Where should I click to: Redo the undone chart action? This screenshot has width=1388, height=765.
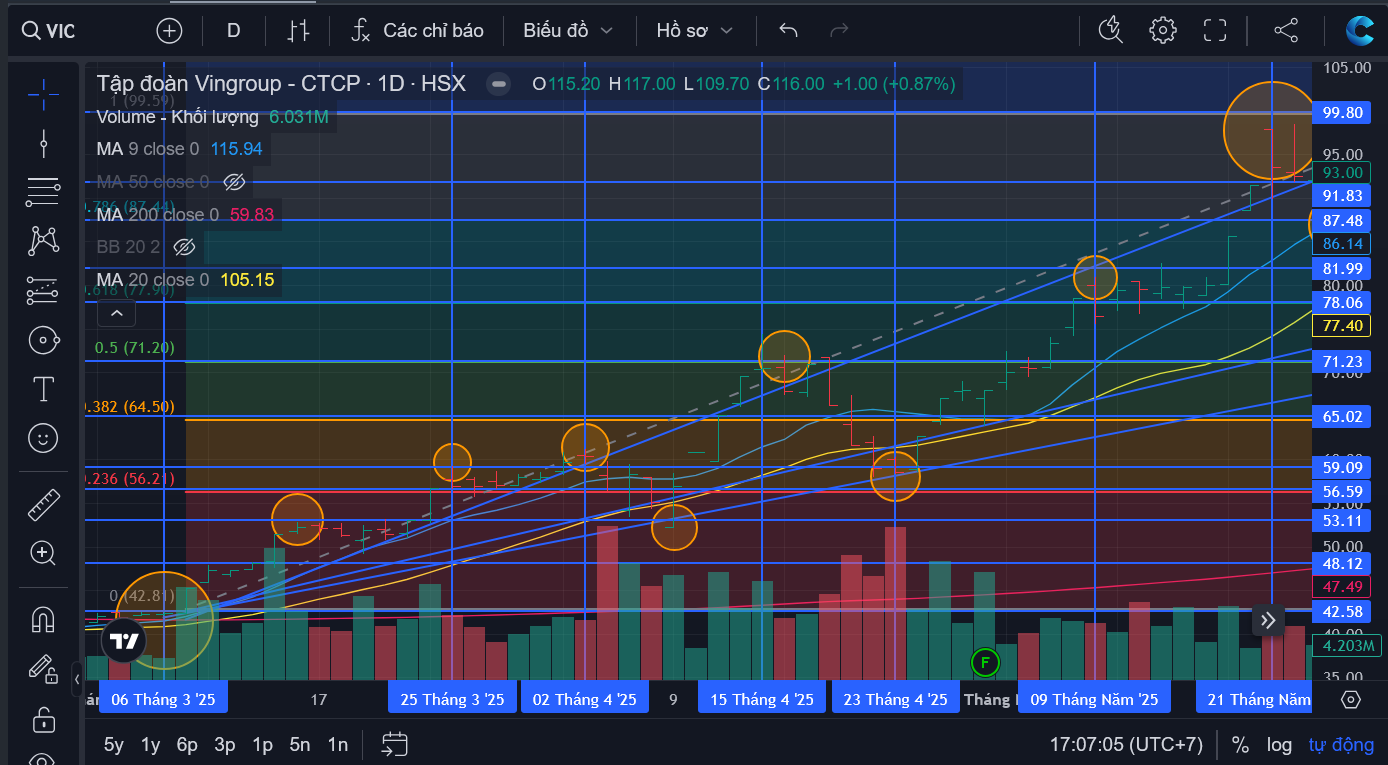point(839,30)
